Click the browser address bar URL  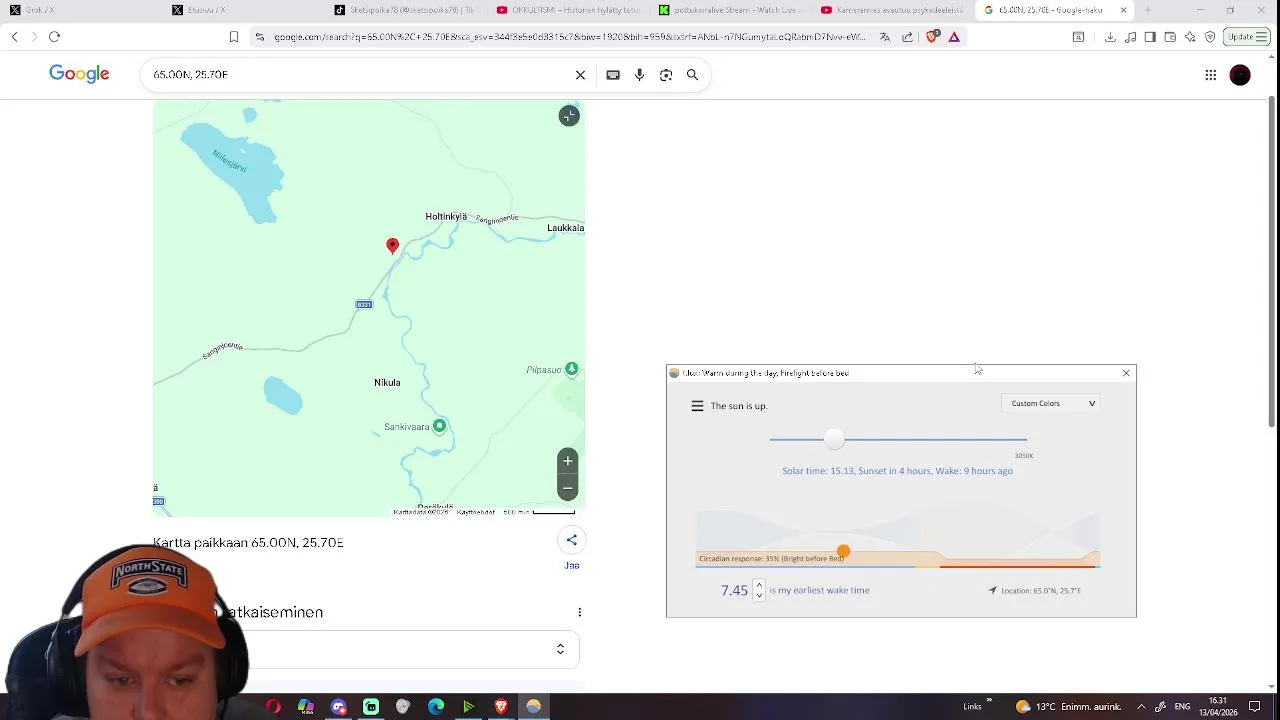[x=570, y=37]
